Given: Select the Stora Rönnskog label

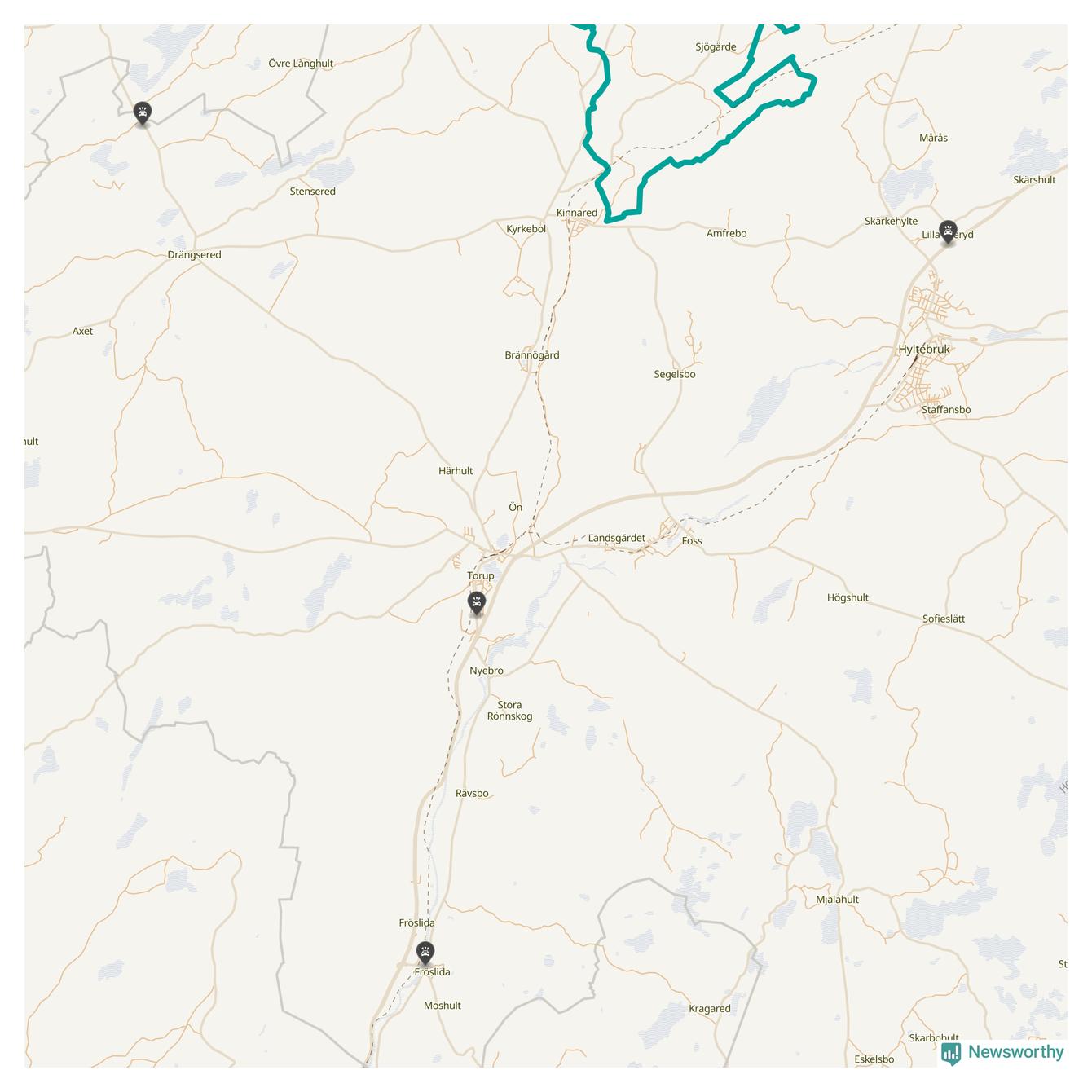Looking at the screenshot, I should point(510,711).
